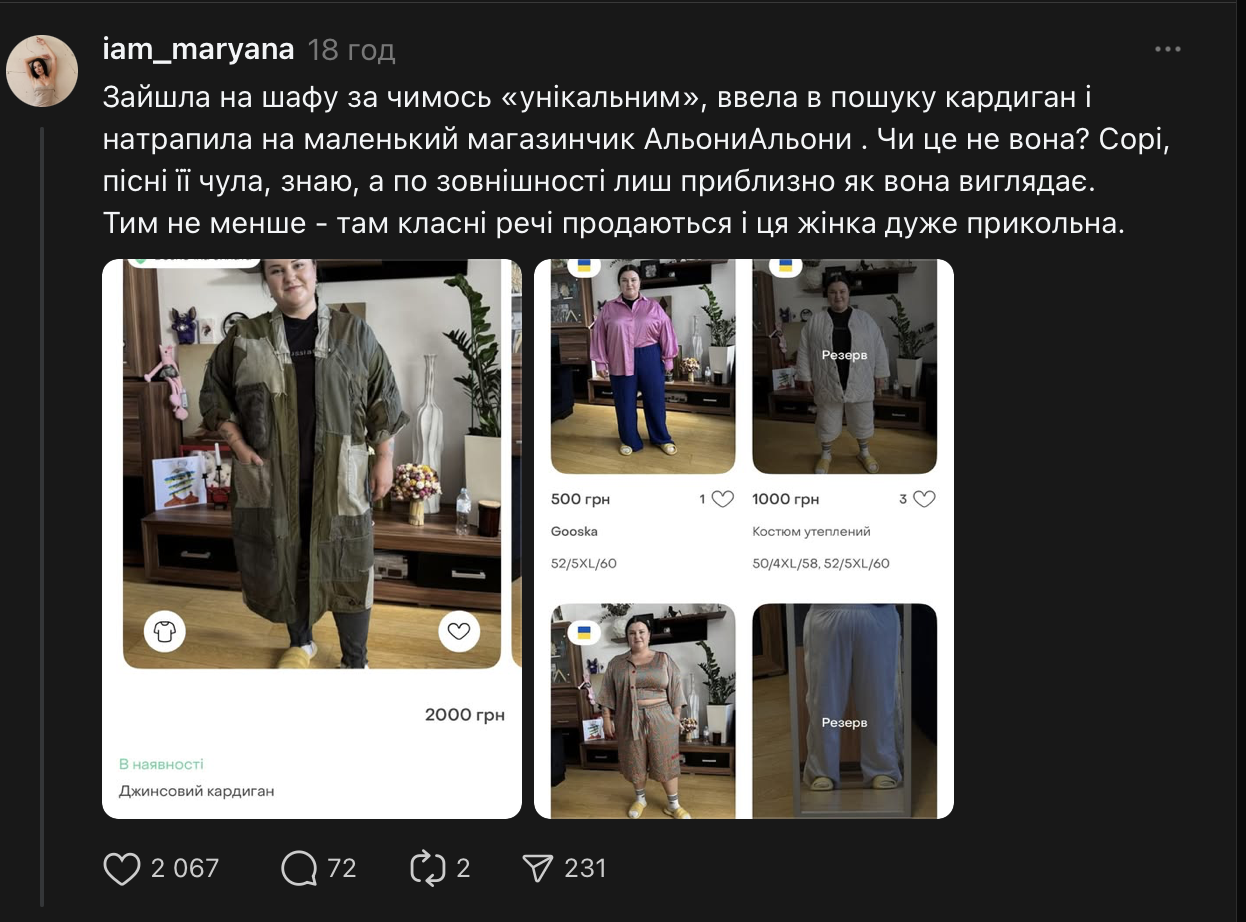The height and width of the screenshot is (922, 1246).
Task: Click the 18 год timestamp
Action: click(x=351, y=49)
